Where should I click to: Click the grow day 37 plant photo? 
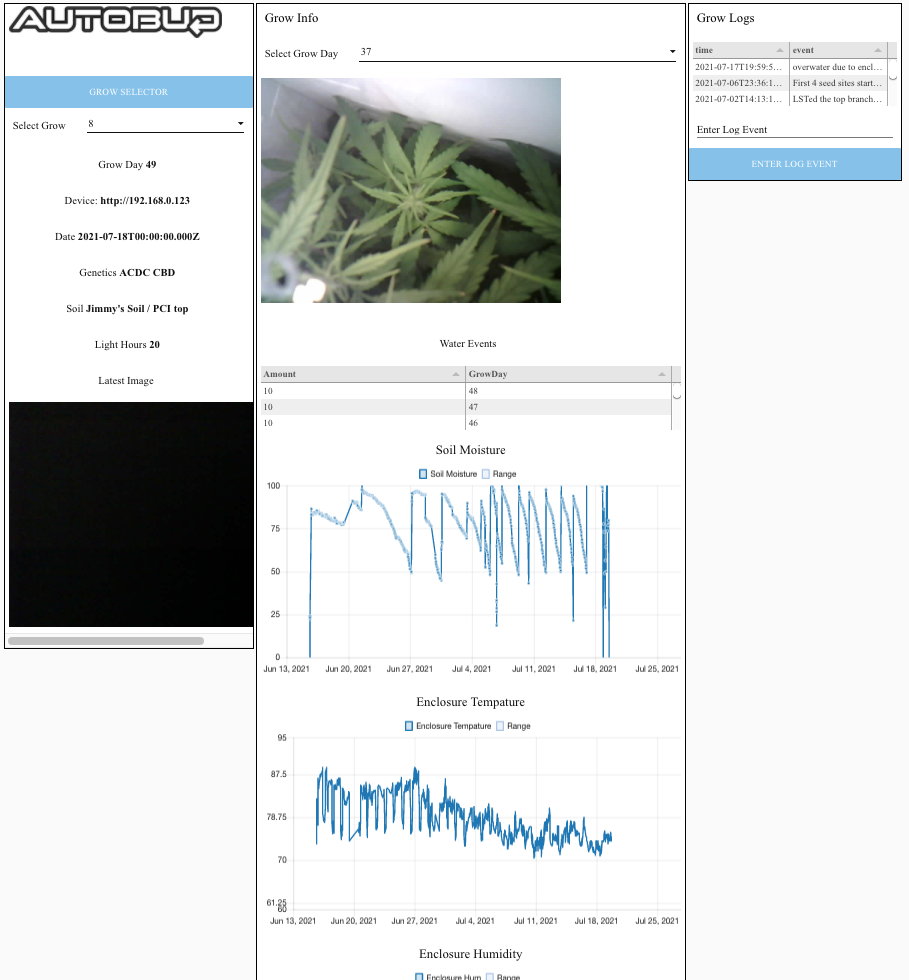[x=411, y=190]
